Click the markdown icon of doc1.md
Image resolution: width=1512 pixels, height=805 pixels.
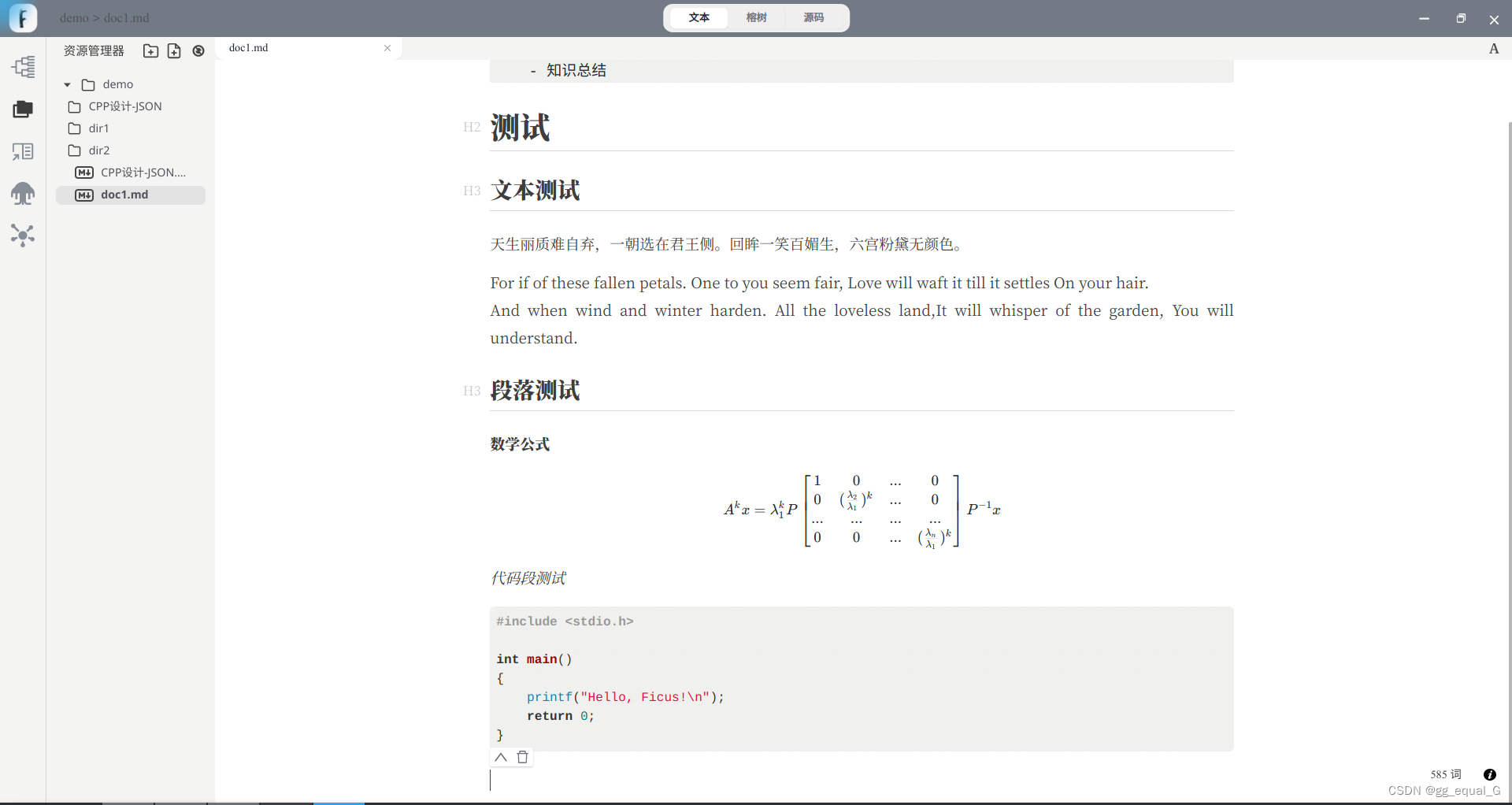84,195
